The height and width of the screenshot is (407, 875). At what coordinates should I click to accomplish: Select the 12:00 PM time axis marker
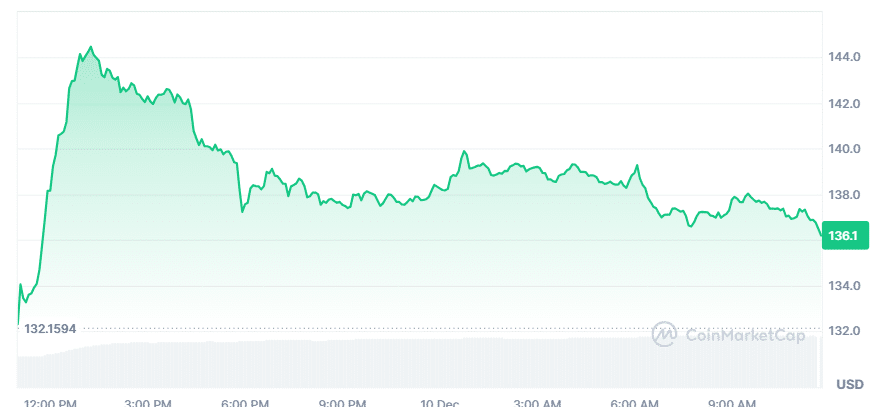50,403
